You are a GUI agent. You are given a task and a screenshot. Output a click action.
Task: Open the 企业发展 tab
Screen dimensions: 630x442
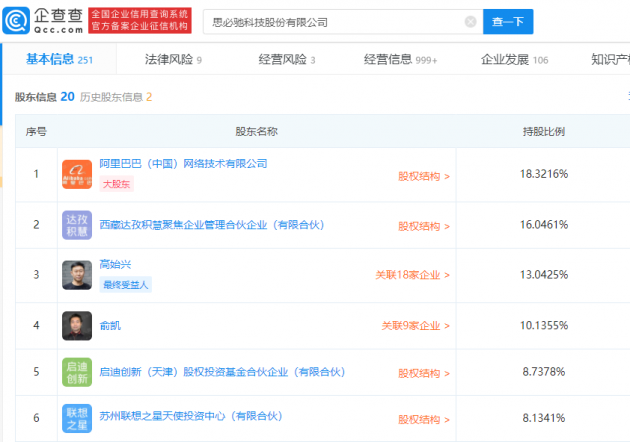[514, 59]
